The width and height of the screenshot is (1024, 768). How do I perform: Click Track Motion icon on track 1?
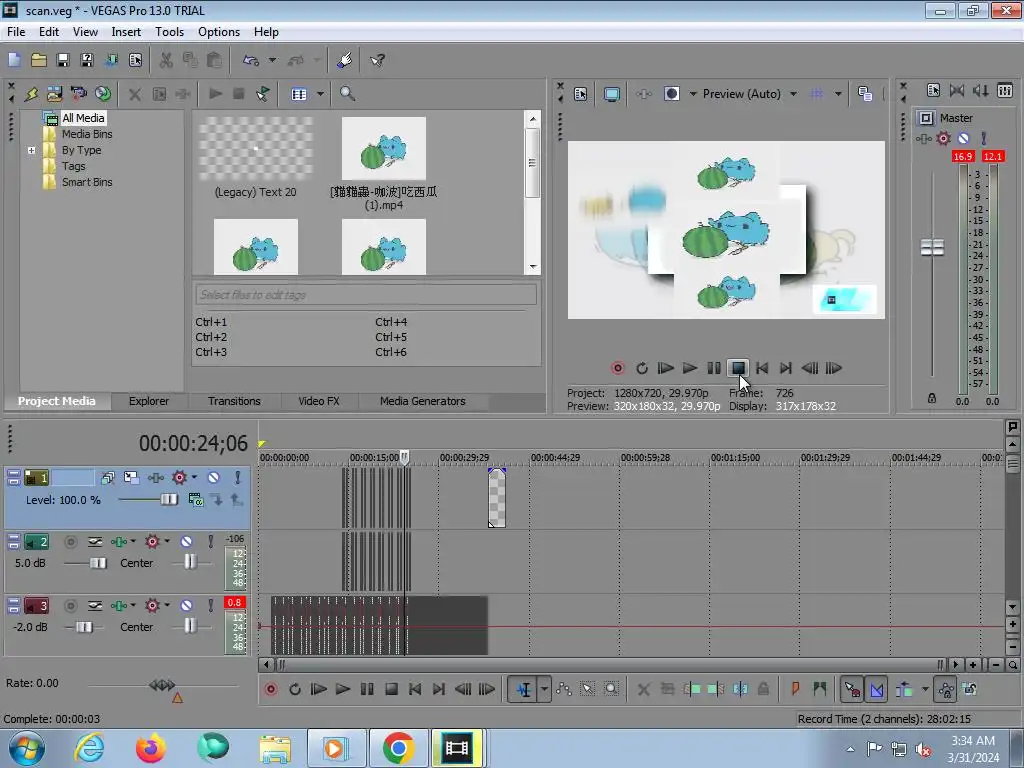131,477
